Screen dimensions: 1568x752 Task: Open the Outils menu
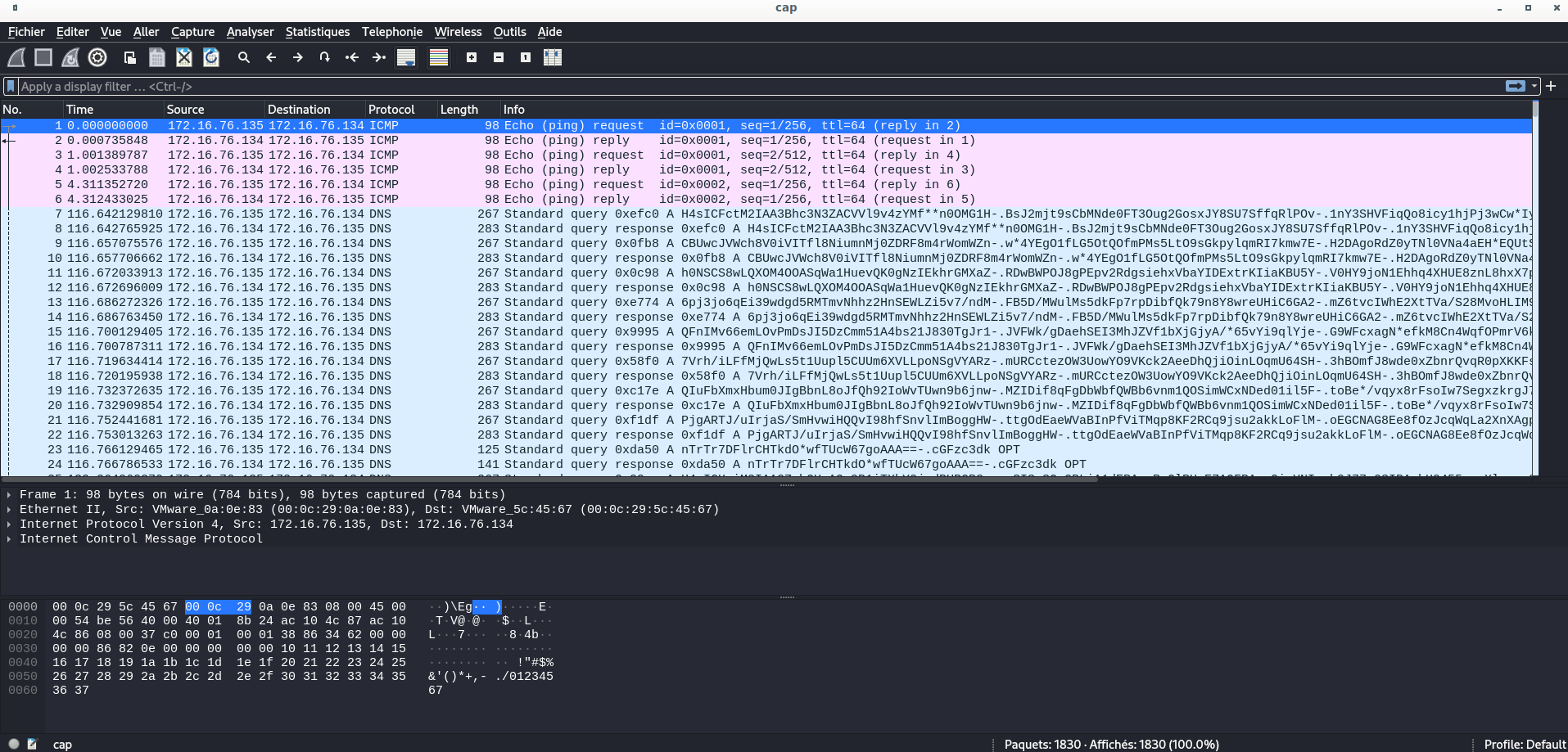click(x=510, y=32)
